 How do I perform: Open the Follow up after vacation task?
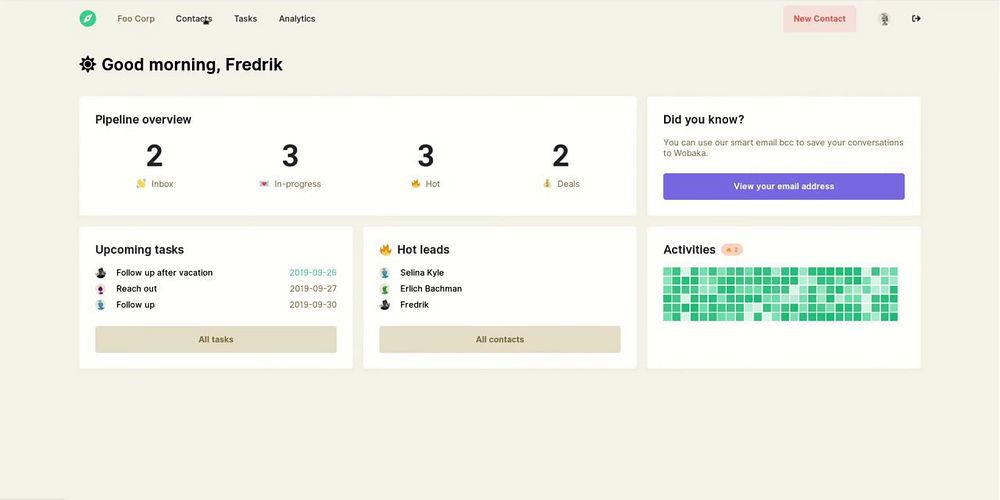coord(165,273)
